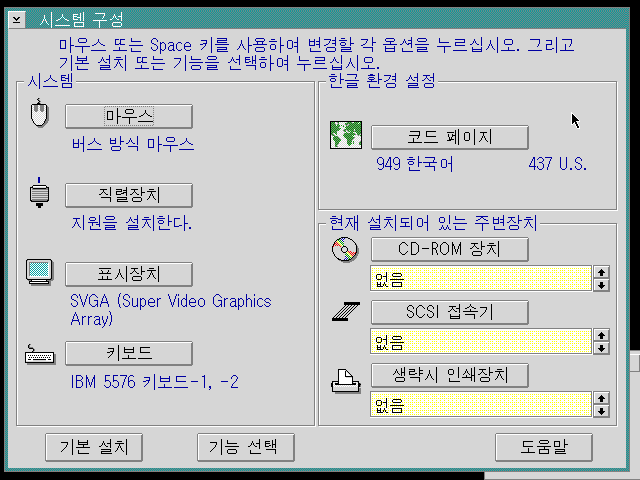The width and height of the screenshot is (640, 480).
Task: Click the printer icon
Action: 346,381
